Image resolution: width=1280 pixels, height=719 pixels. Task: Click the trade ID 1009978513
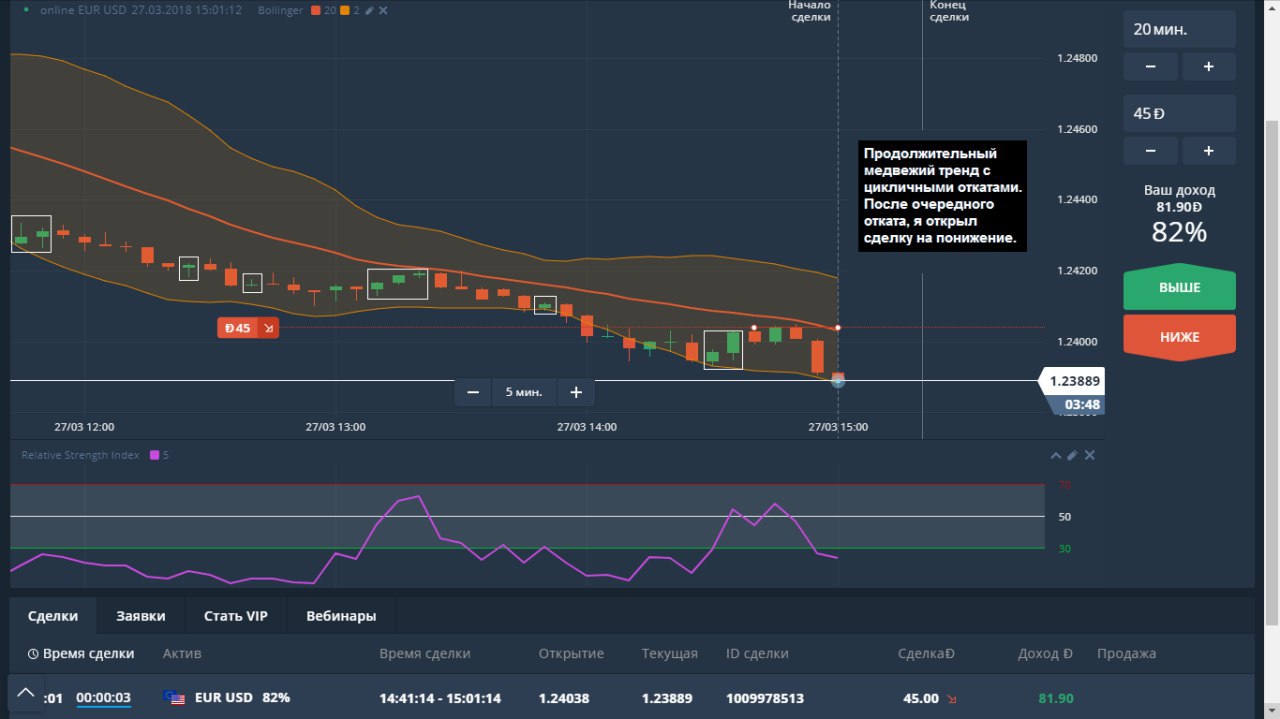pyautogui.click(x=765, y=698)
